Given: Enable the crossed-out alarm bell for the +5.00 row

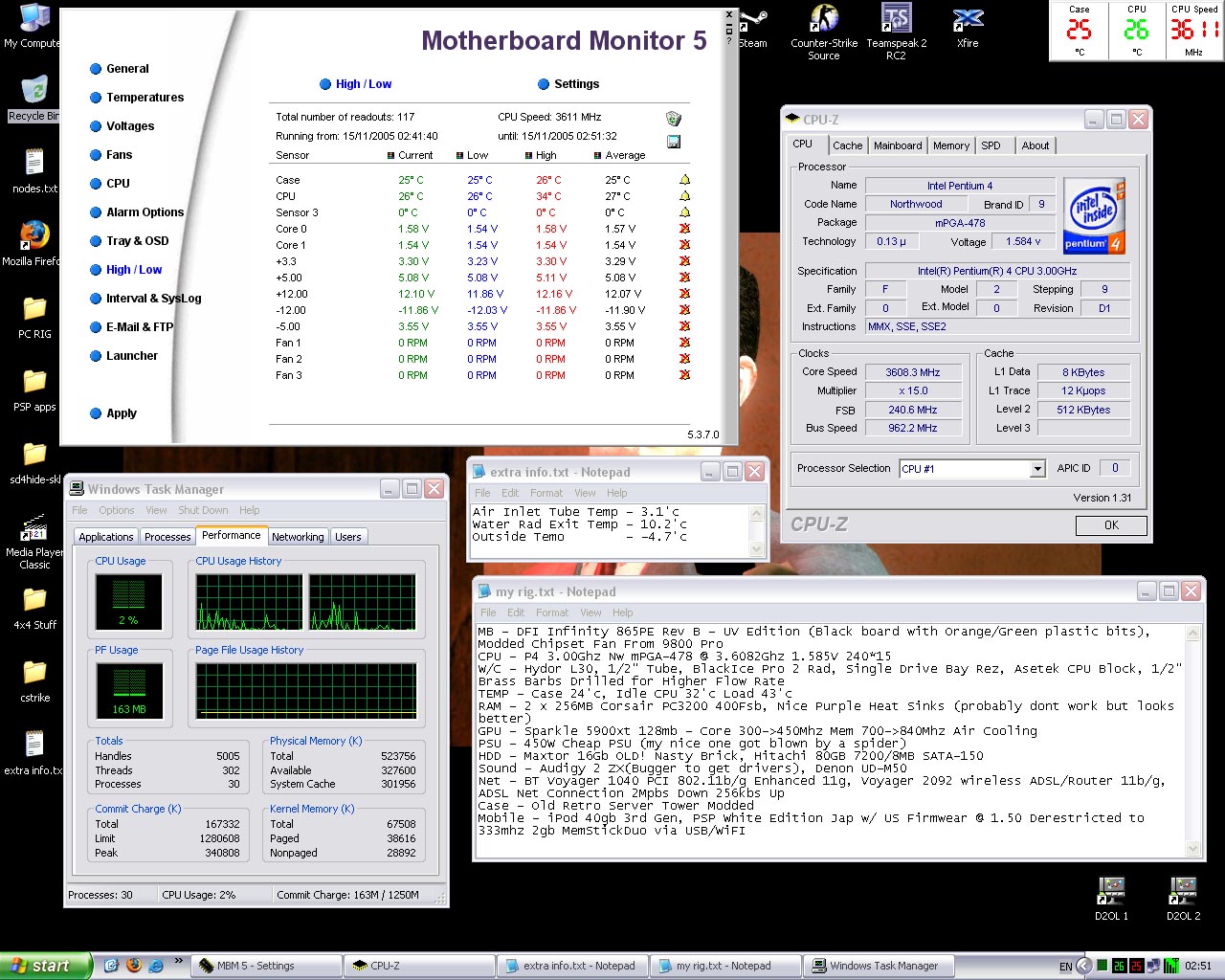Looking at the screenshot, I should pos(684,278).
